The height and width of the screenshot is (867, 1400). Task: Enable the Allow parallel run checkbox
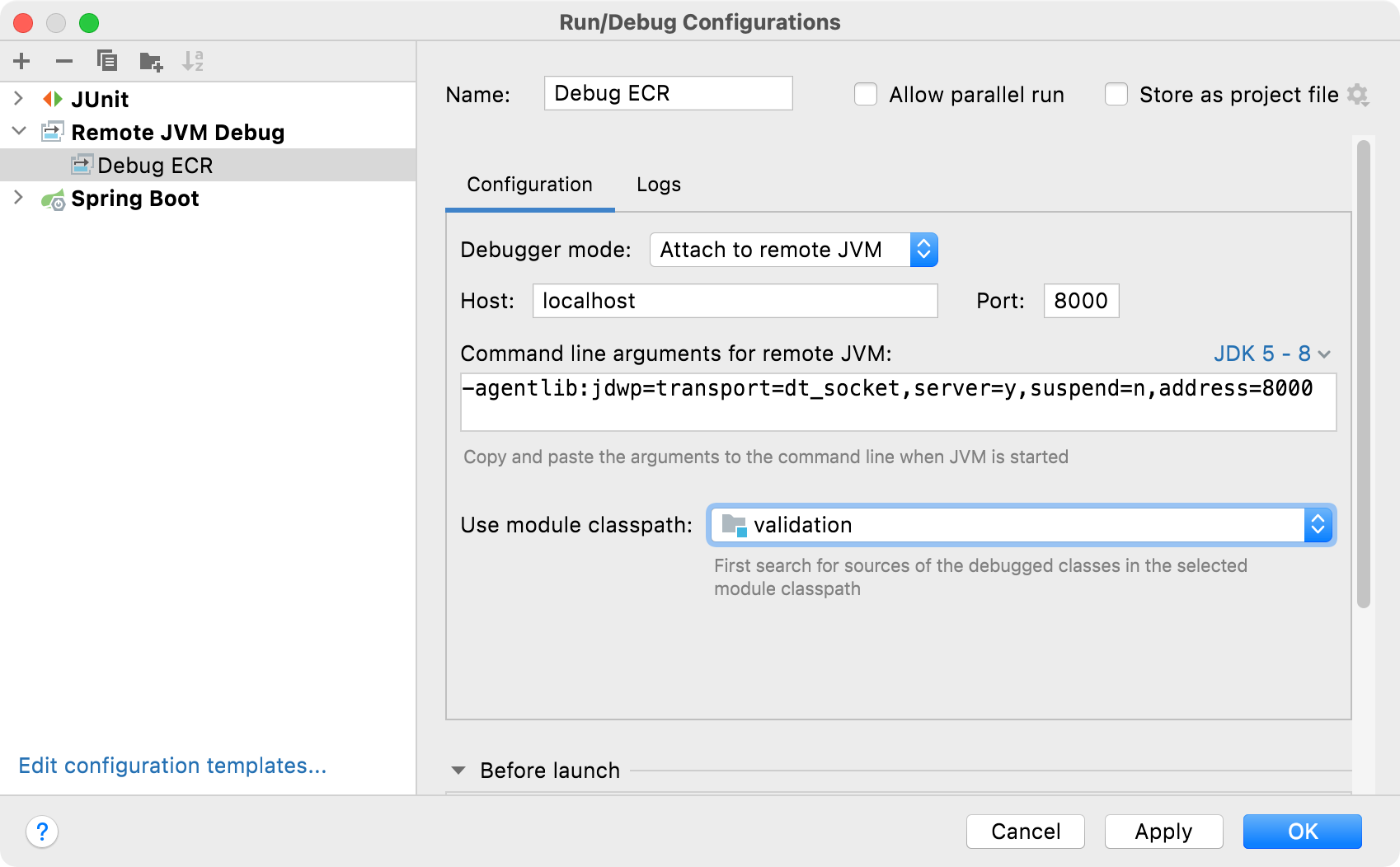coord(866,95)
